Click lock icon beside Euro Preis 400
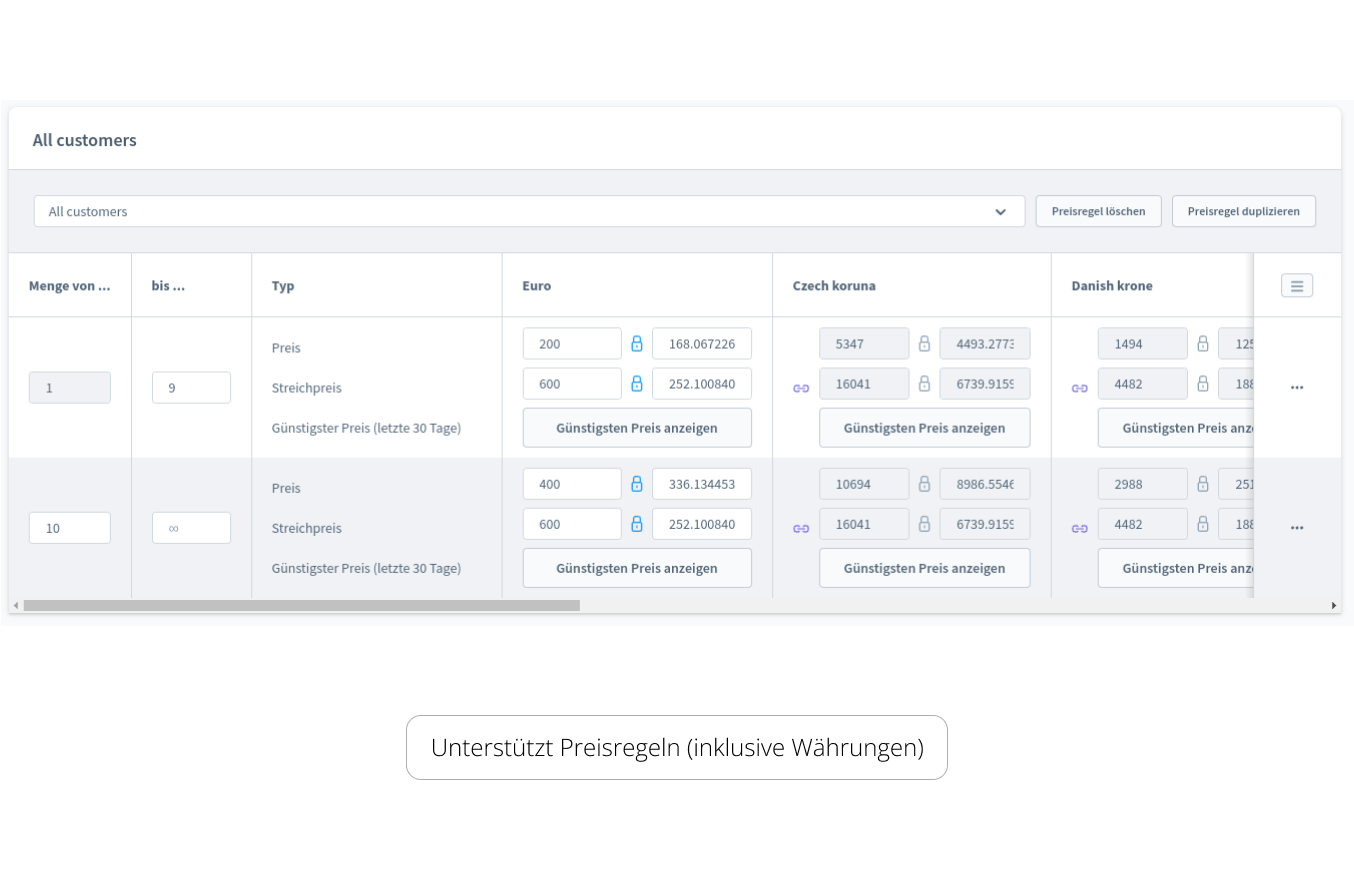 pos(637,484)
